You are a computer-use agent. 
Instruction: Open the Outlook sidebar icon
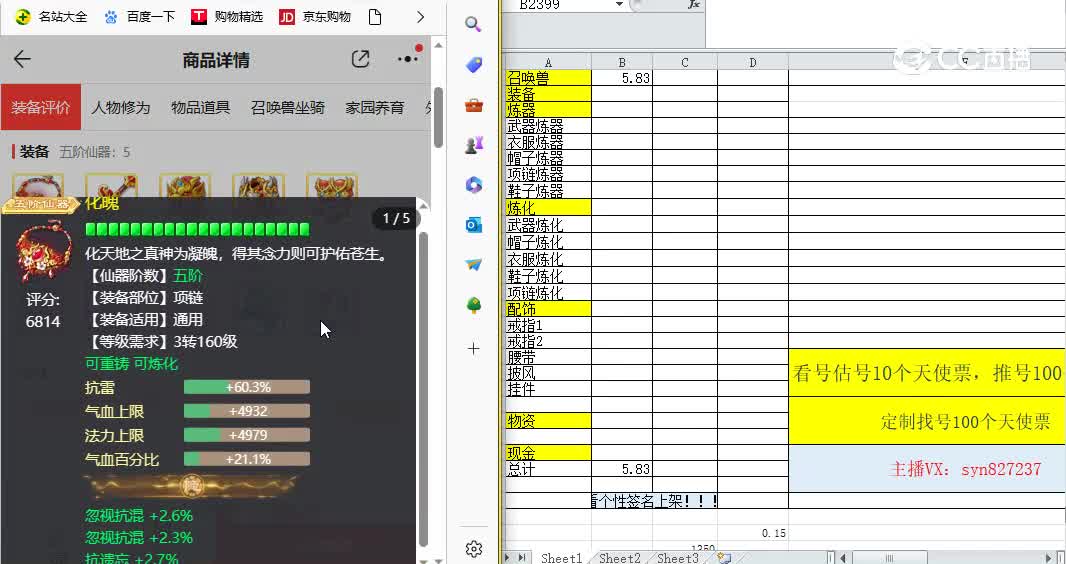474,225
